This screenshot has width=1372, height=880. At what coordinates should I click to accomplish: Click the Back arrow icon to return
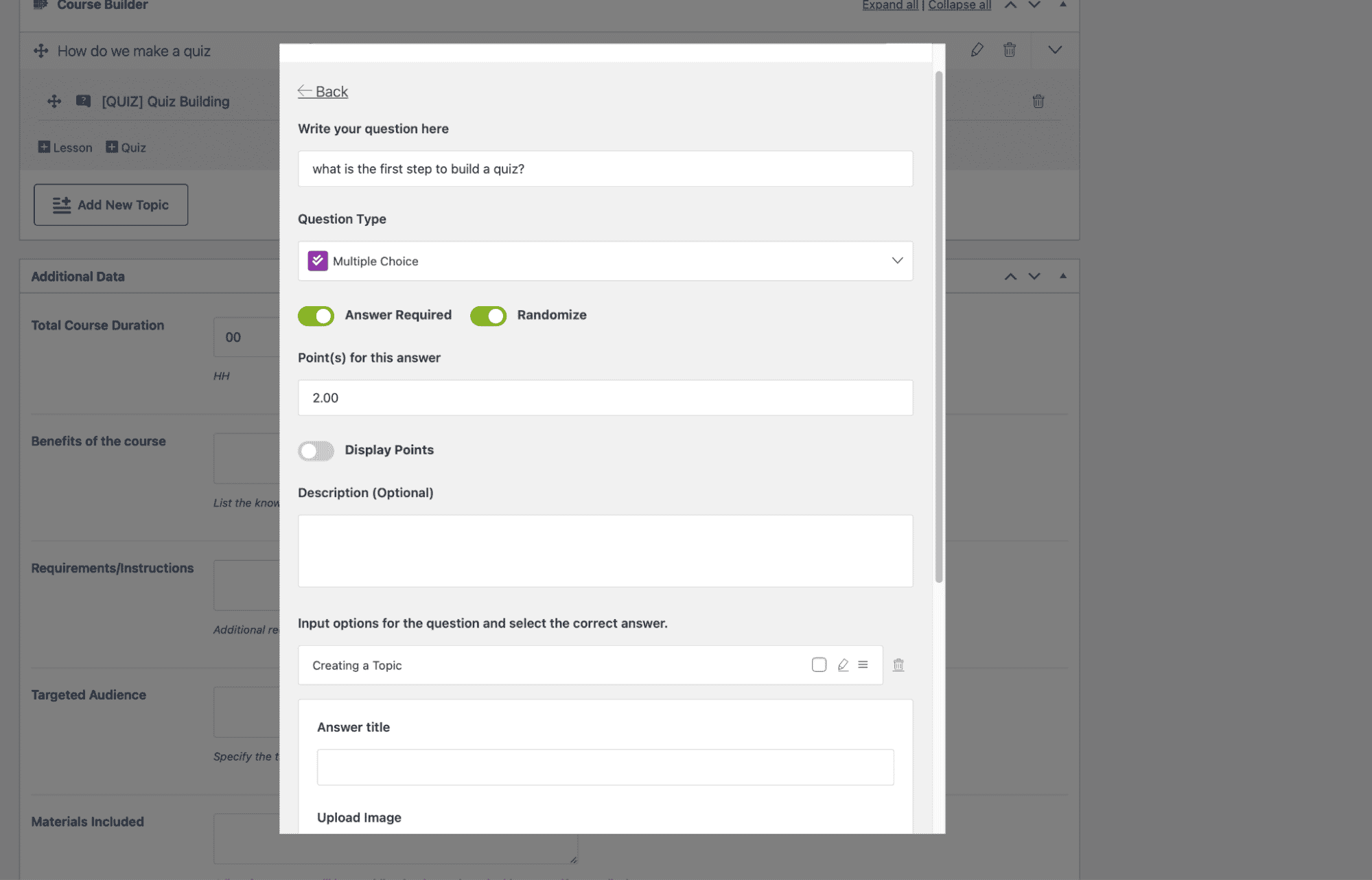pyautogui.click(x=304, y=91)
